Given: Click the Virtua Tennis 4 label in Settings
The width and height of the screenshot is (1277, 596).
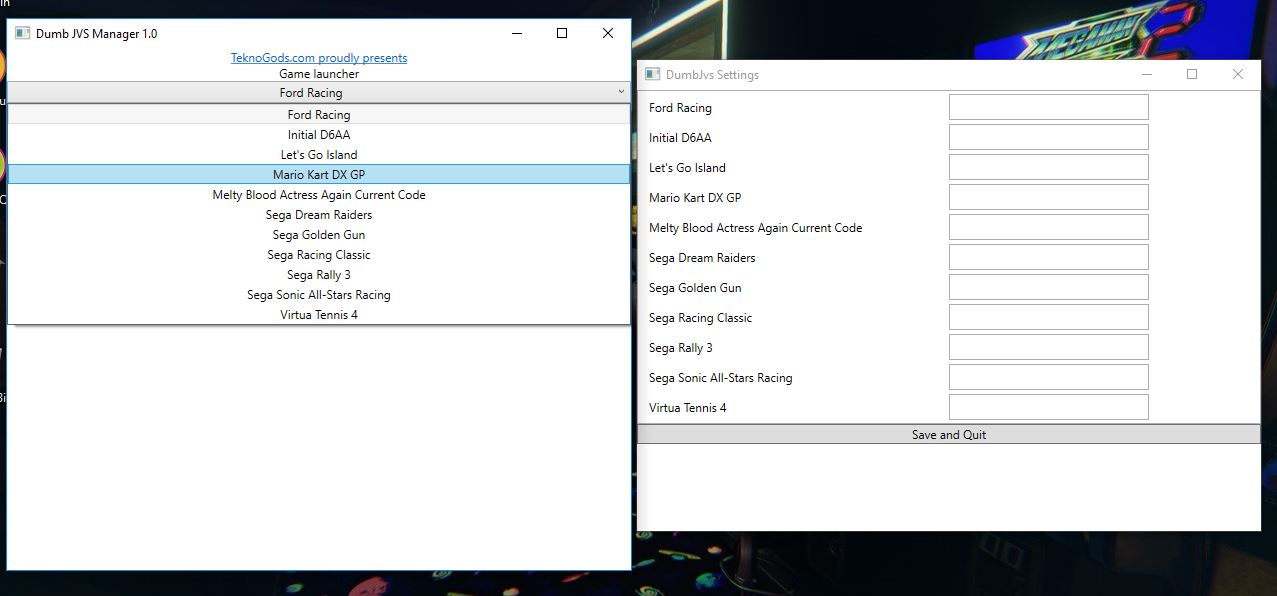Looking at the screenshot, I should pyautogui.click(x=688, y=408).
